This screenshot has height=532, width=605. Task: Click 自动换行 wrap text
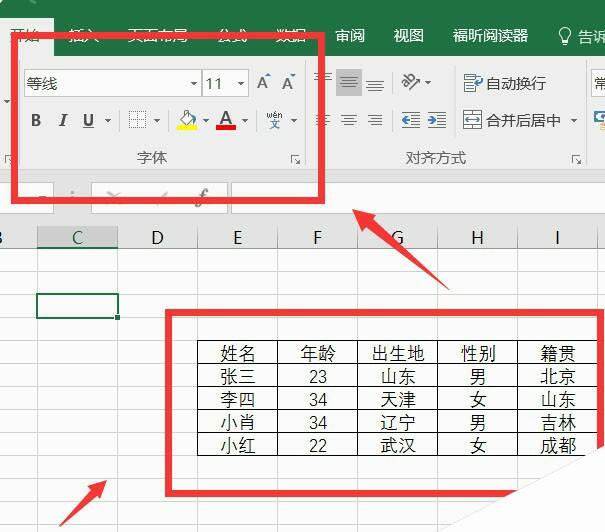(504, 83)
